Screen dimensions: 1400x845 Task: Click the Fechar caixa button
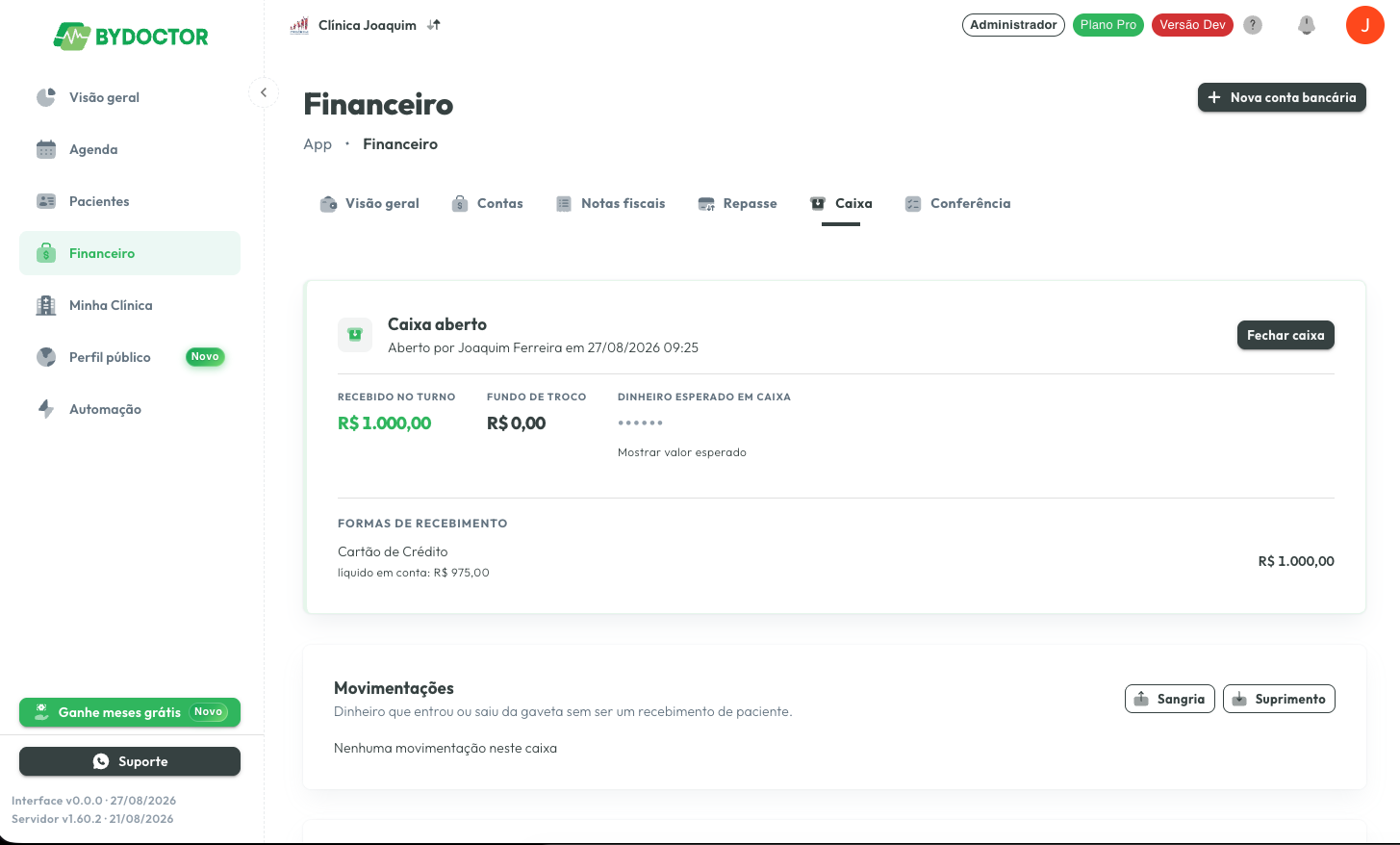coord(1285,335)
